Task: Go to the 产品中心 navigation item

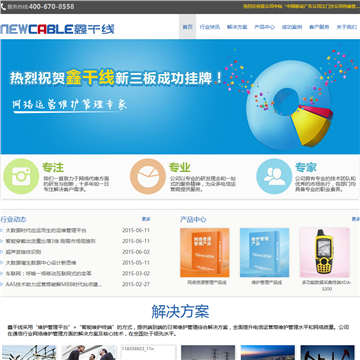Action: 264,27
